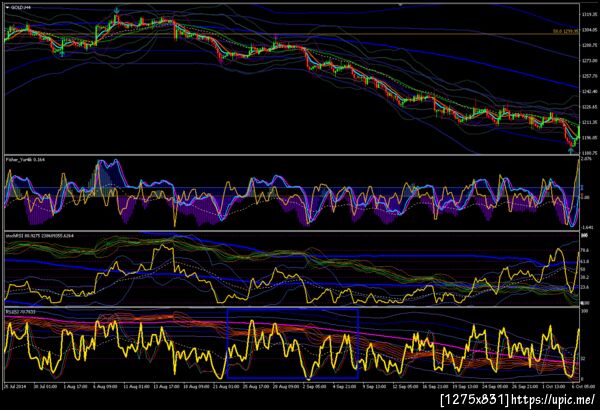Select the teal down arrow above the price peak
The height and width of the screenshot is (410, 600).
[116, 11]
